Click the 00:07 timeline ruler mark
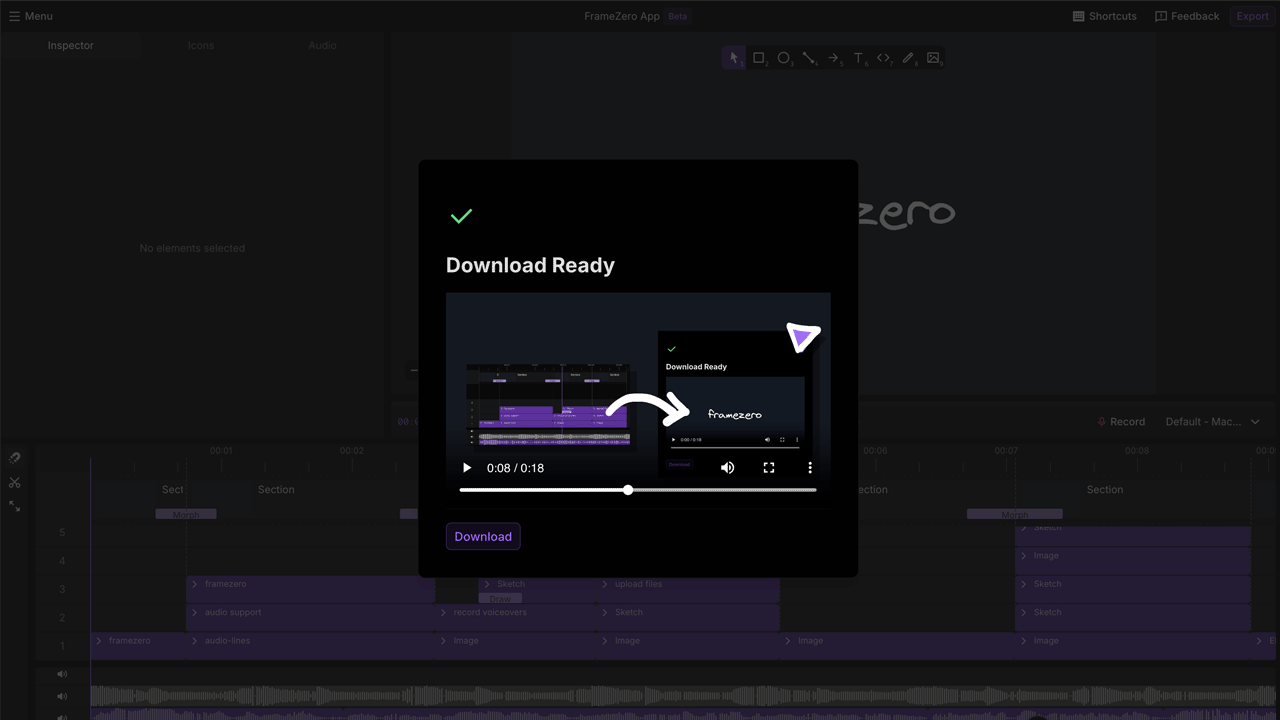Image resolution: width=1280 pixels, height=720 pixels. click(1006, 451)
